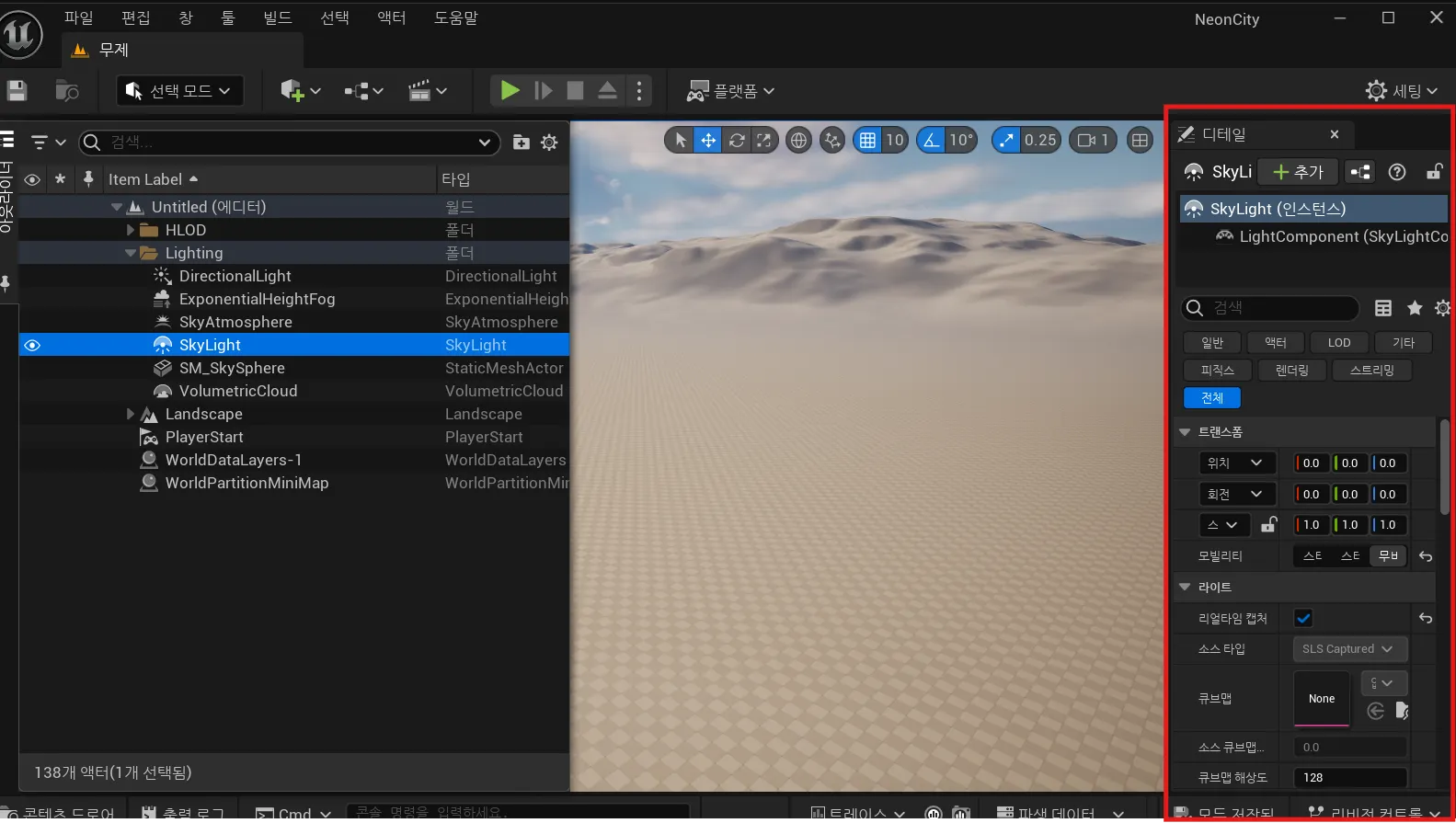Open the 선택 모드 dropdown

pyautogui.click(x=180, y=90)
